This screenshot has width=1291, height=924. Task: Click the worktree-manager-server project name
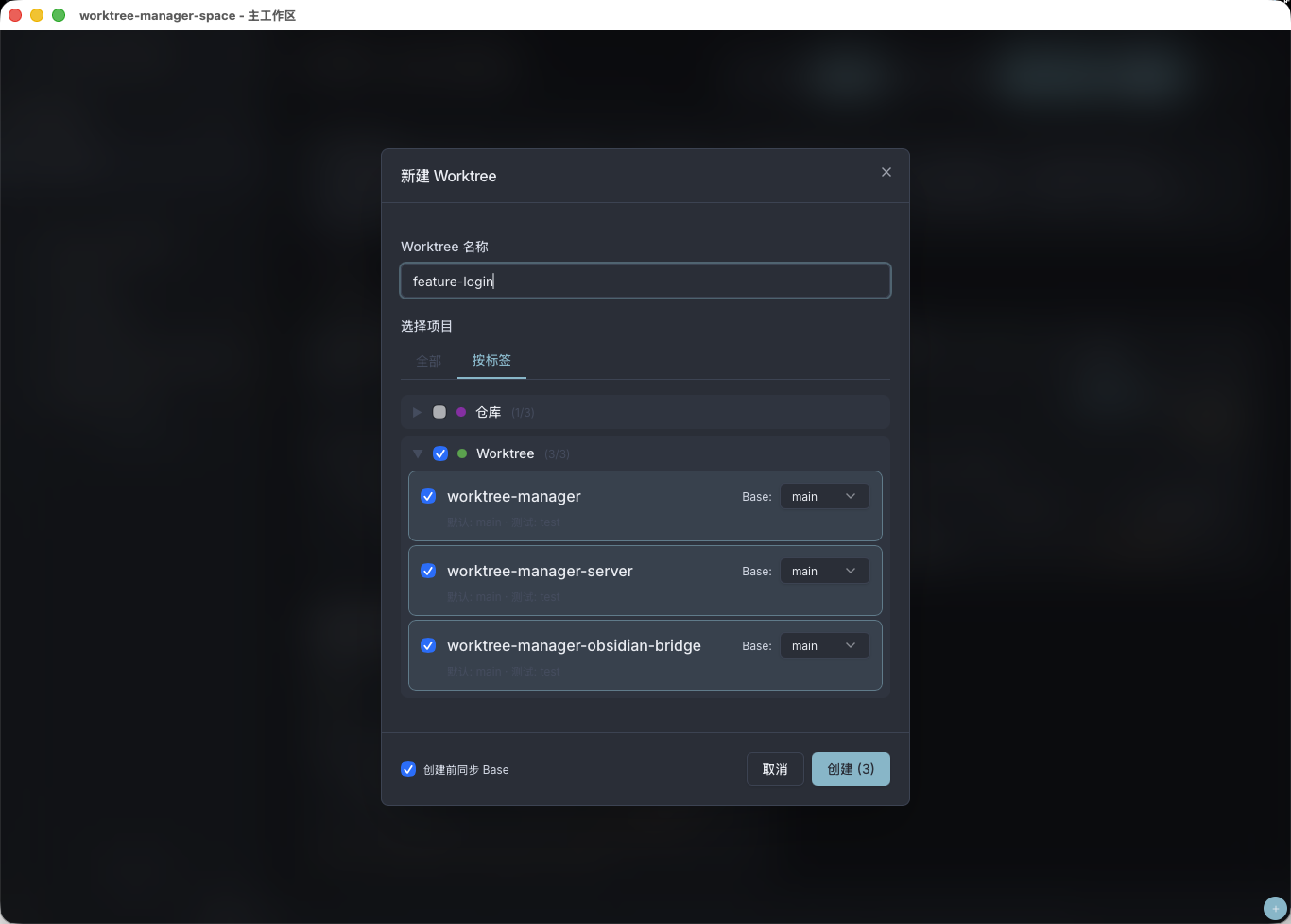coord(540,571)
